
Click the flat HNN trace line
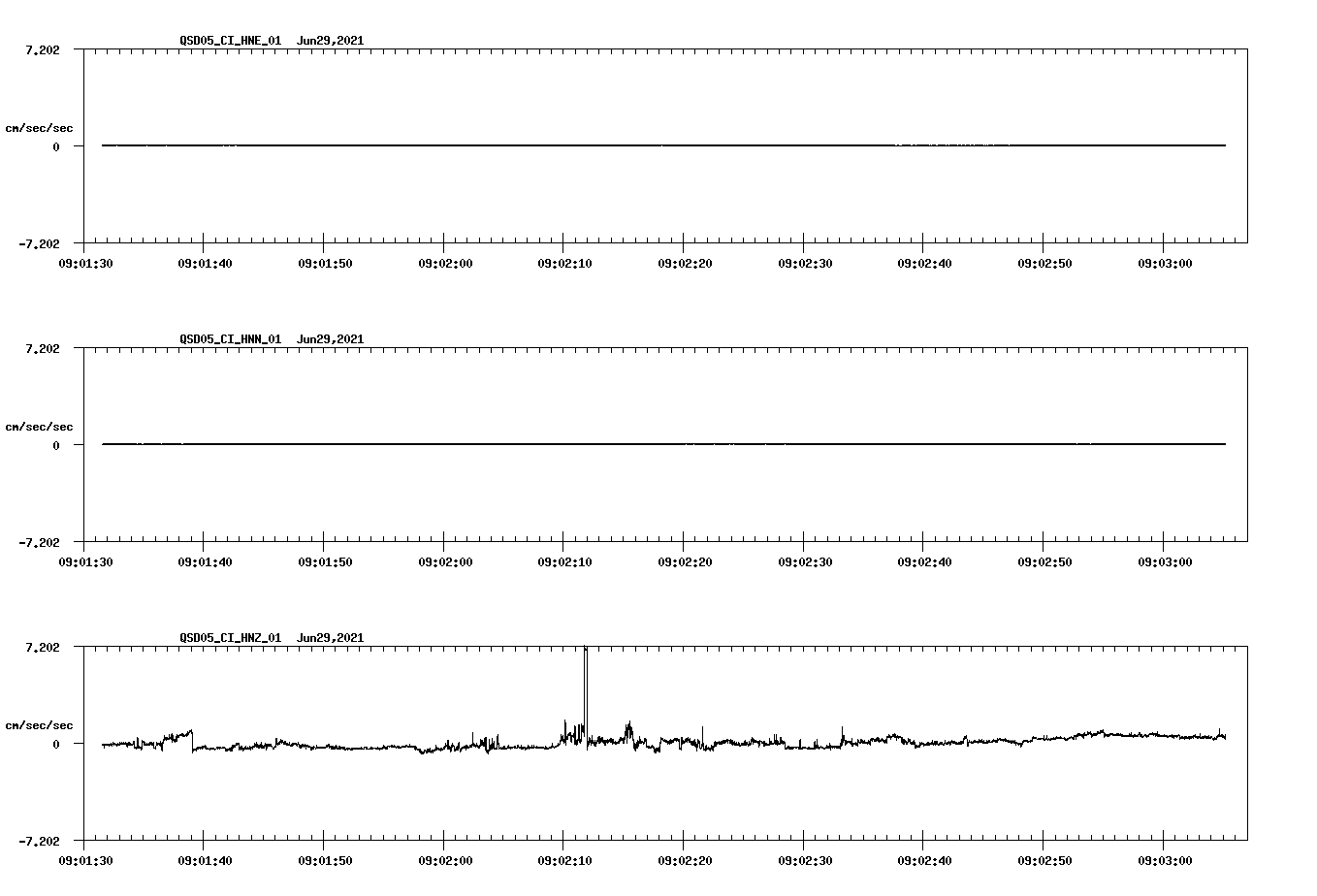[663, 444]
